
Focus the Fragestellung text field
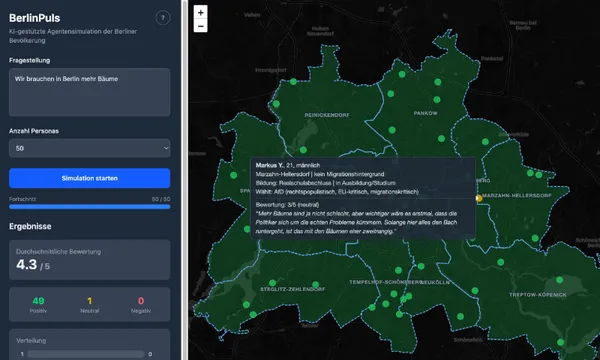coord(90,92)
